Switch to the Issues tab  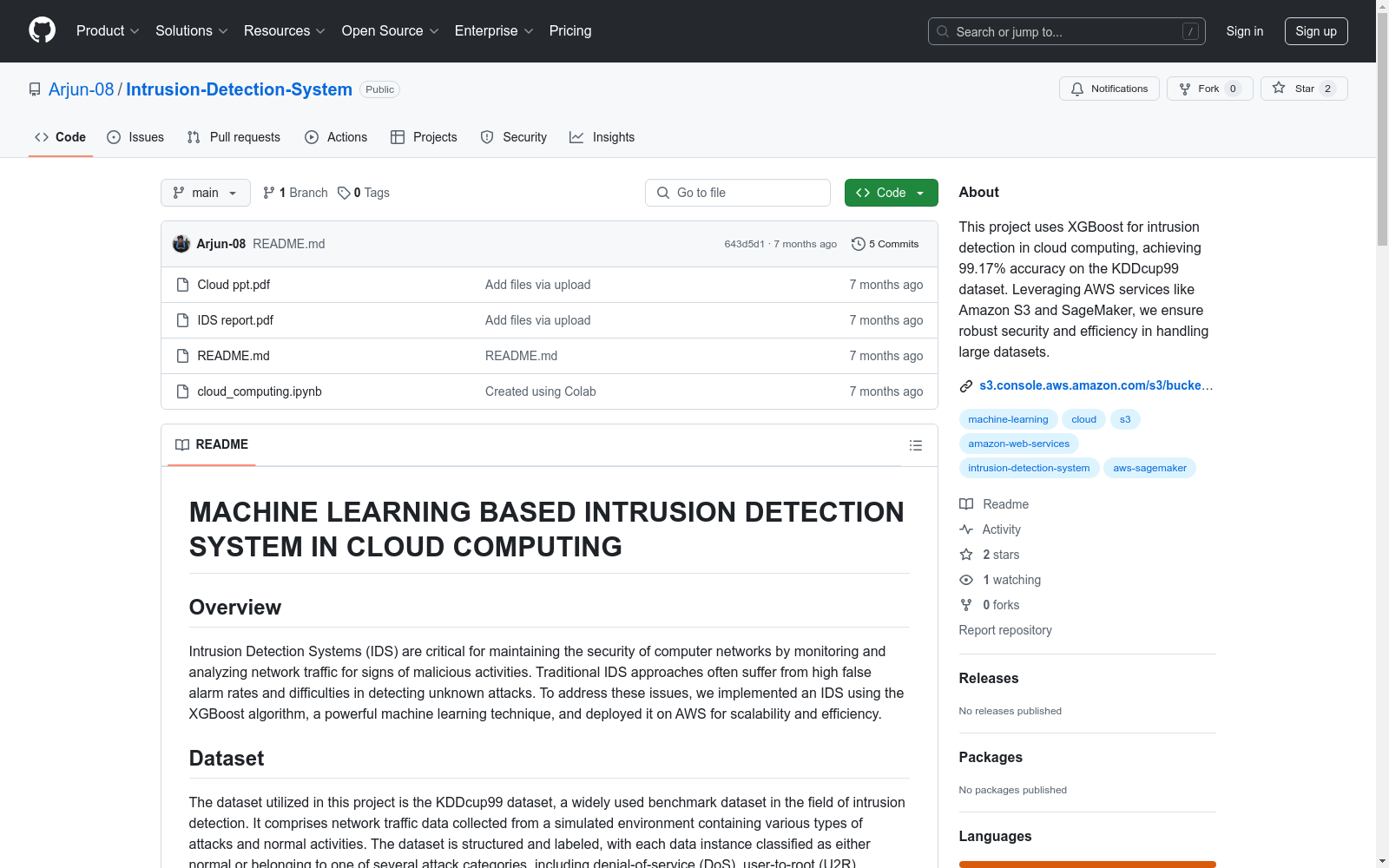pyautogui.click(x=135, y=137)
